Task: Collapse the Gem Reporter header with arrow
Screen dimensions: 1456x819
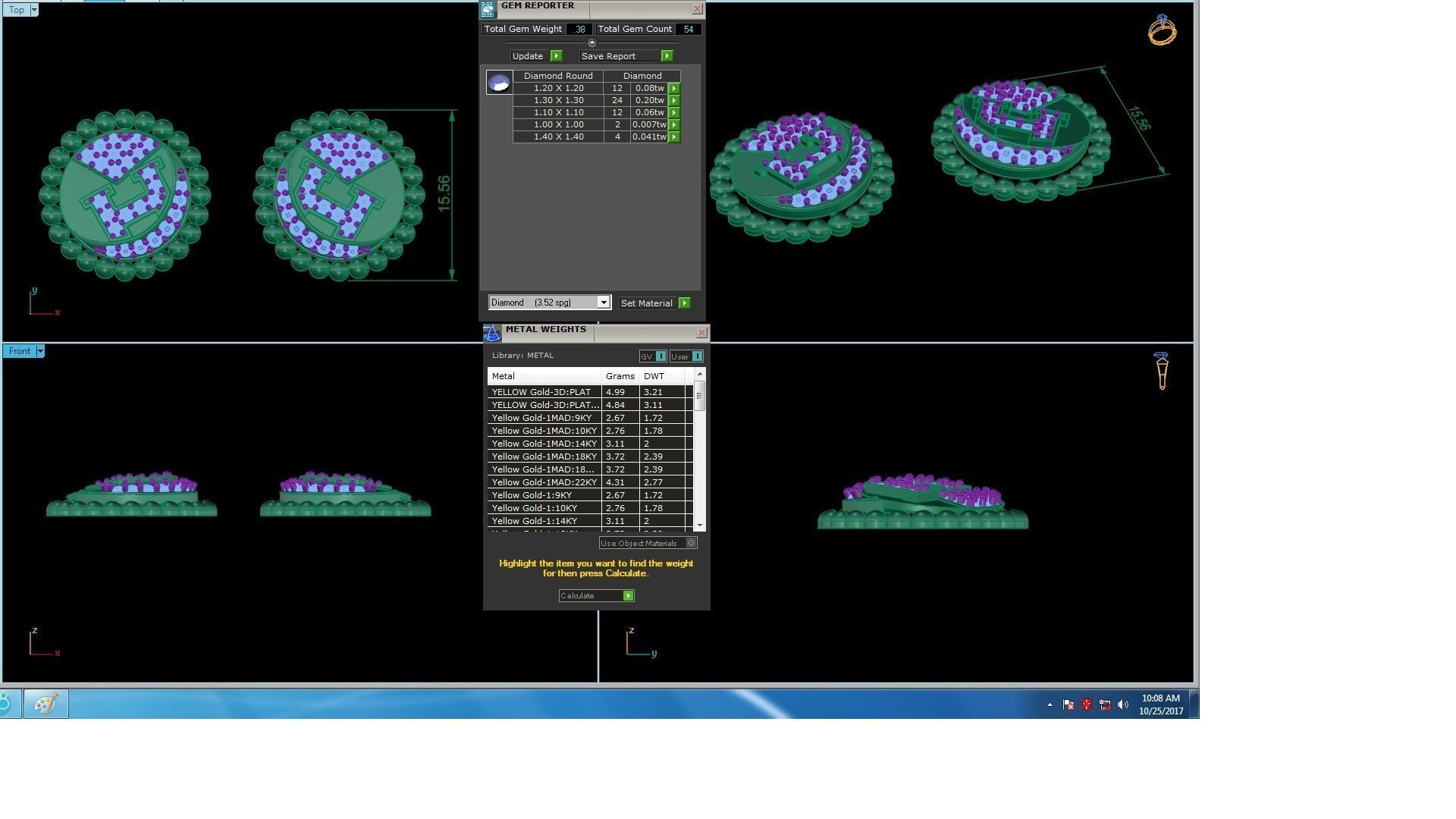Action: (592, 42)
